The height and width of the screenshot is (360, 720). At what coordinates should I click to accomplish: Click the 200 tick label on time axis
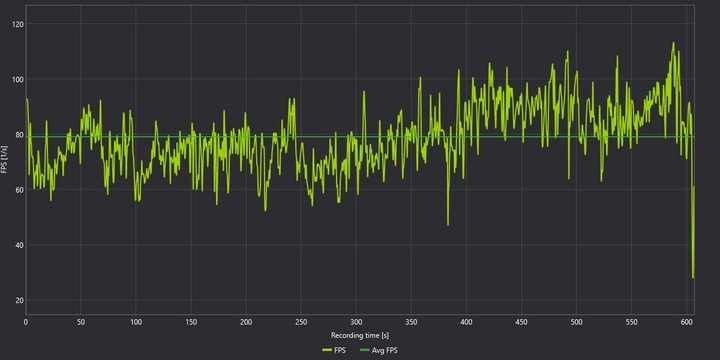(246, 322)
